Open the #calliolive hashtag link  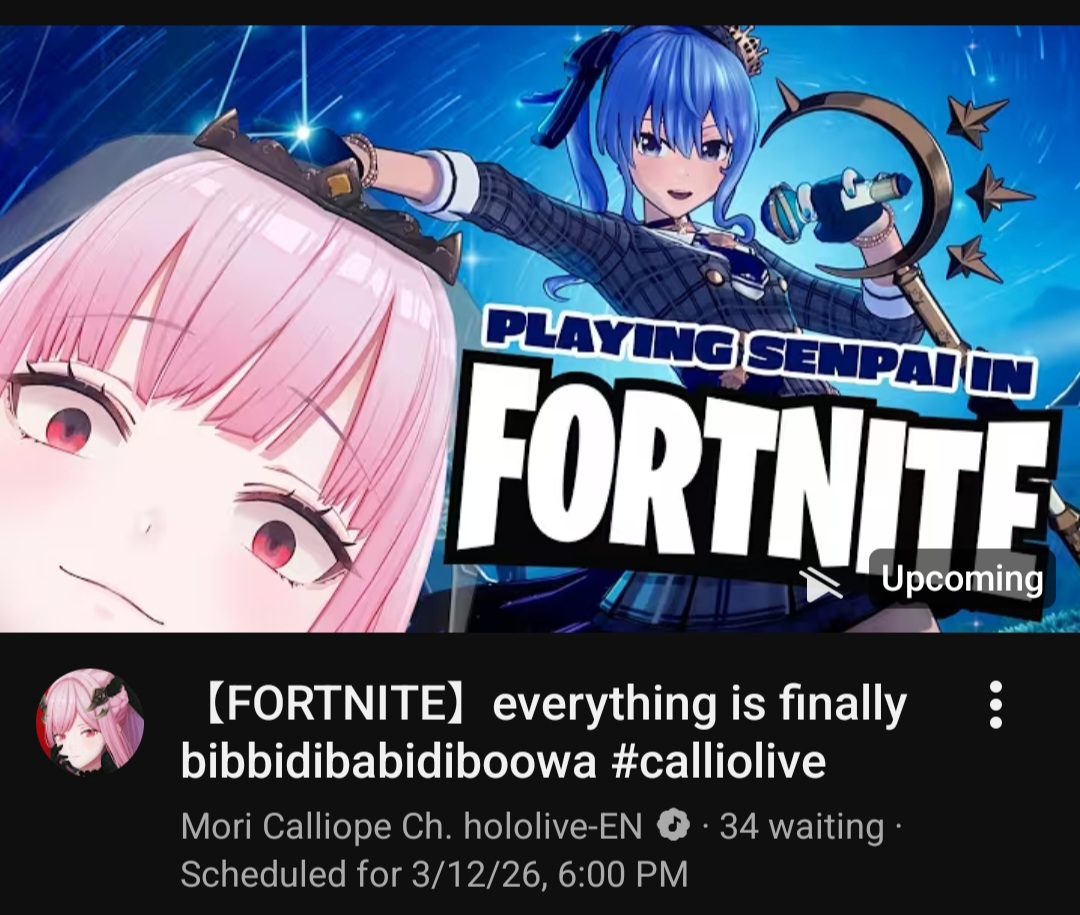[718, 761]
